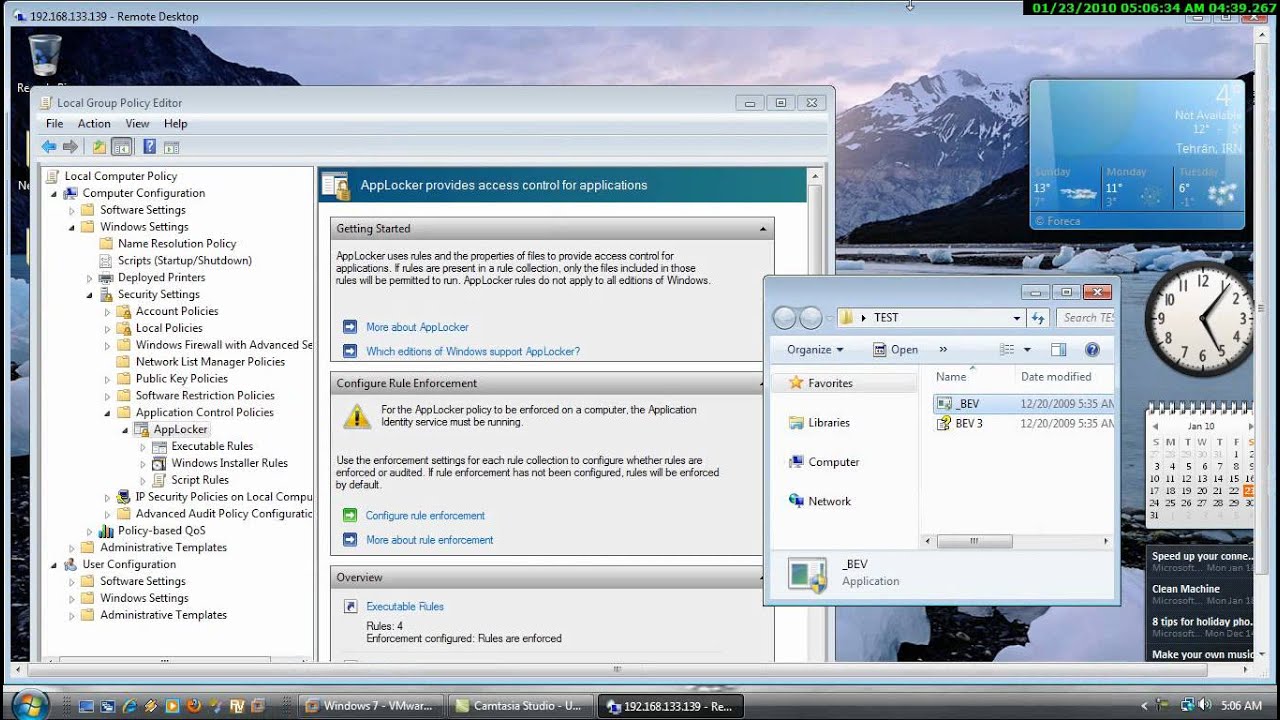Click the Search TEST input field
Screen dimensions: 1280x720
coord(1086,318)
